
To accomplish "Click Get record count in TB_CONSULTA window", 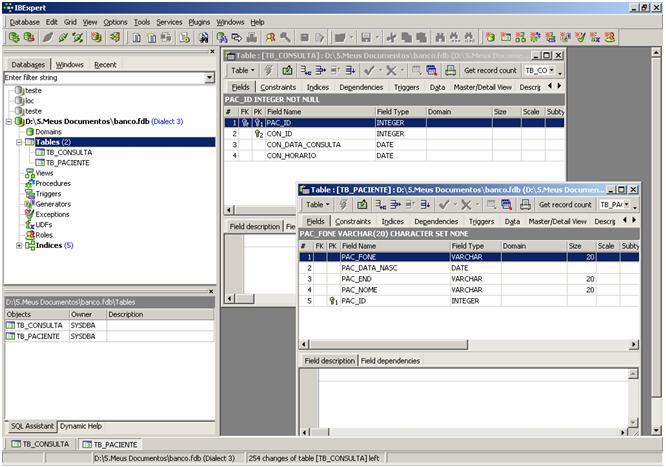I will point(490,71).
